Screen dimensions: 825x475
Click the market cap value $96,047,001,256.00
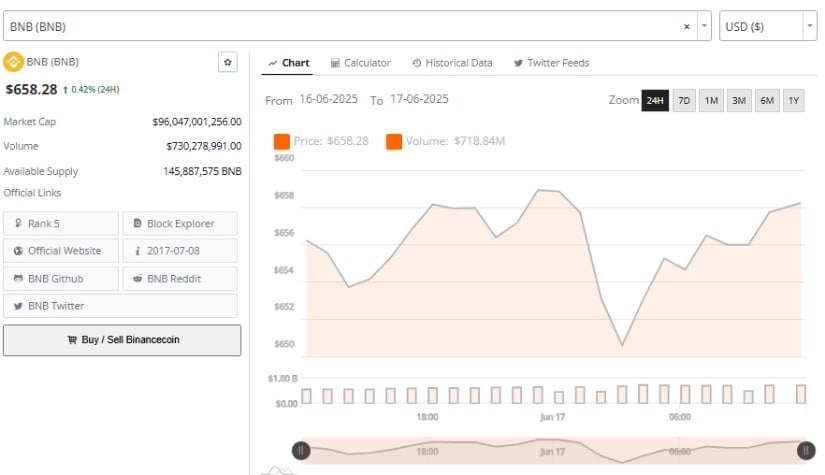click(x=197, y=122)
